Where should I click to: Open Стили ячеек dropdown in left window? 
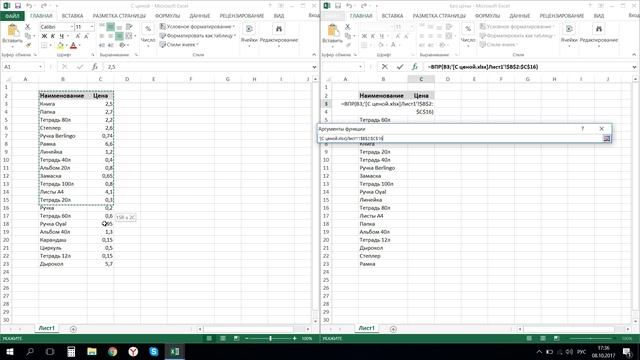179,44
